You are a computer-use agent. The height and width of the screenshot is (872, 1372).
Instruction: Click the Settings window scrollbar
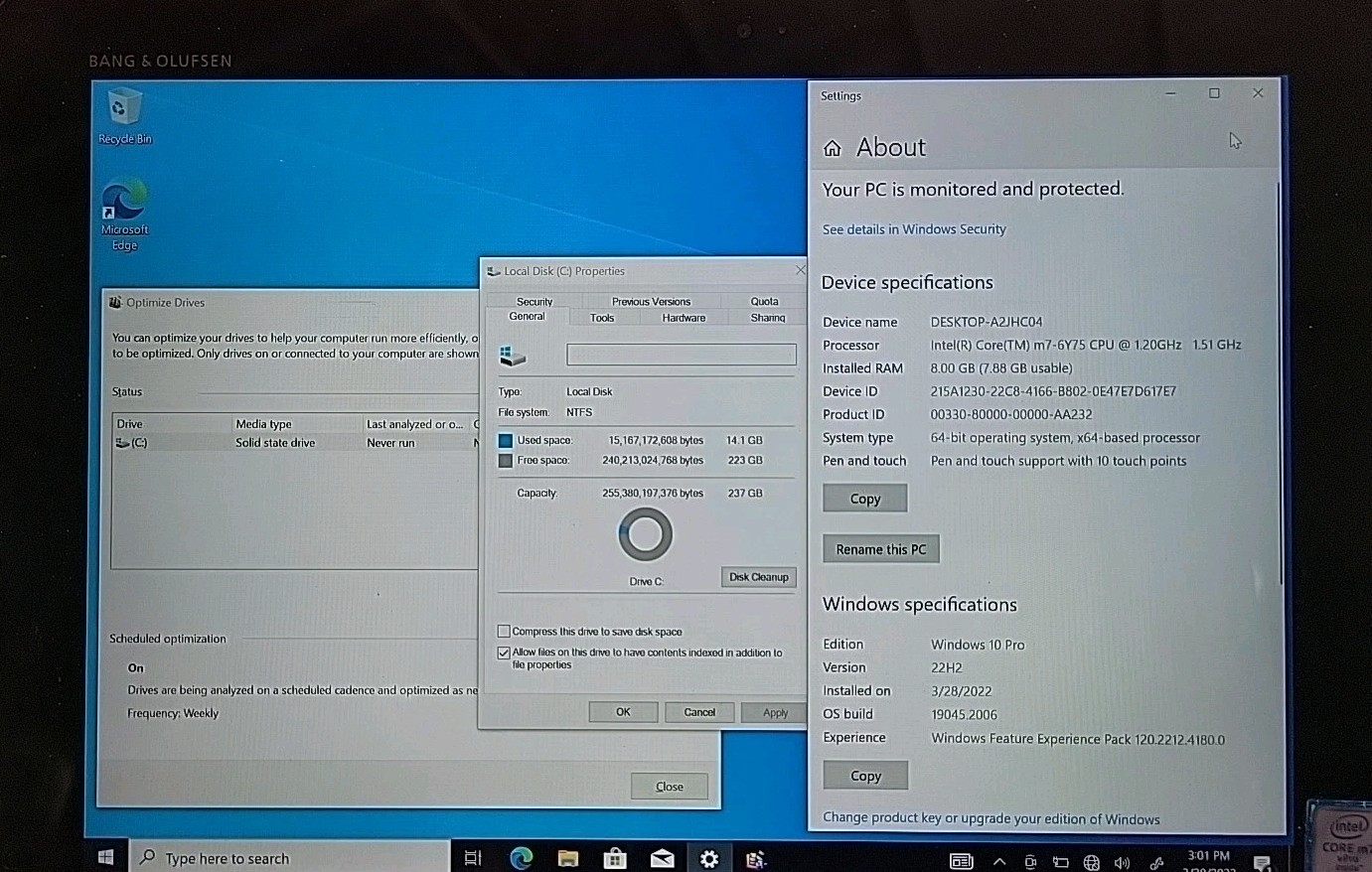coord(1280,384)
